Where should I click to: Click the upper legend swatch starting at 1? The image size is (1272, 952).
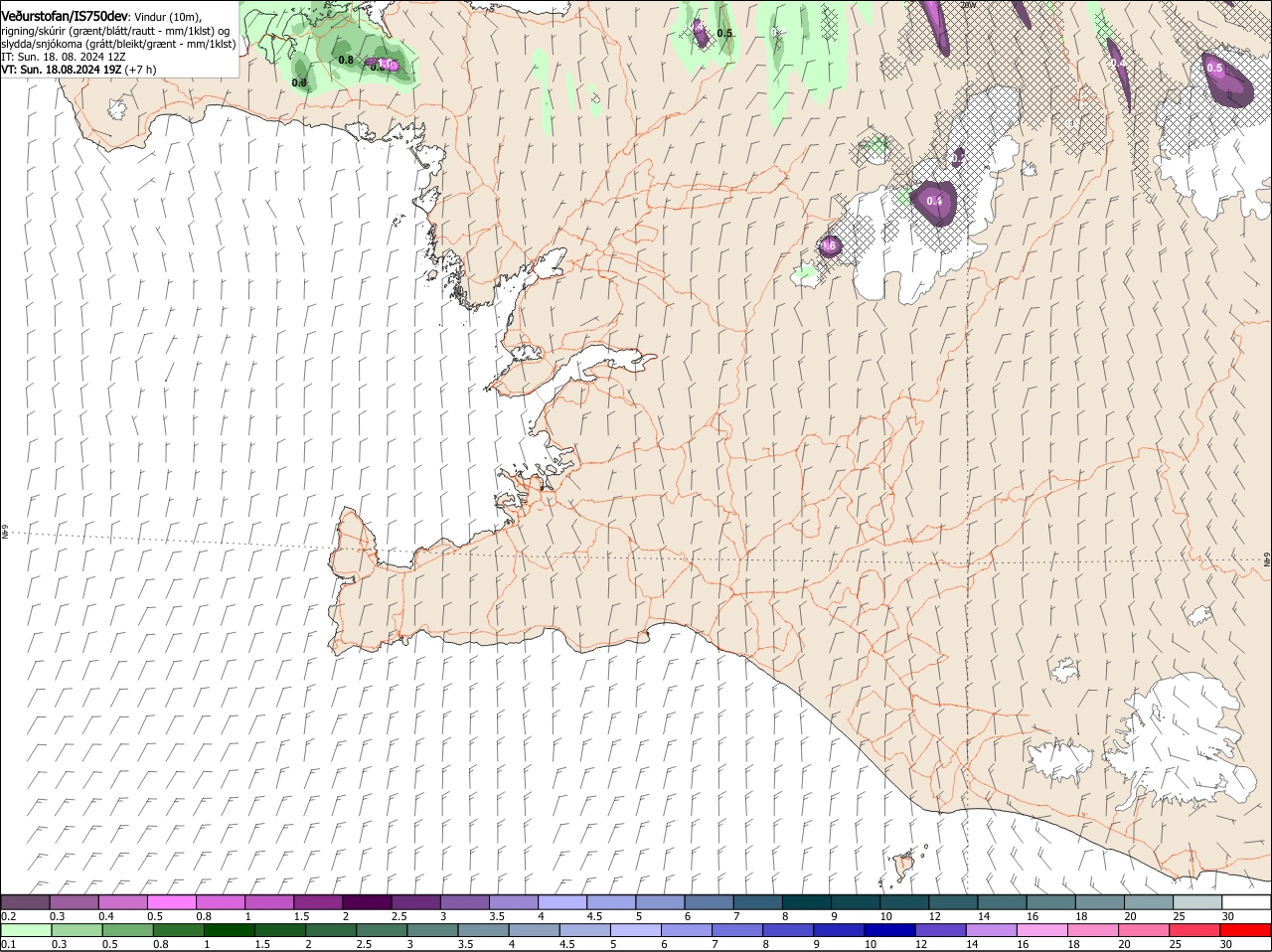click(x=268, y=901)
